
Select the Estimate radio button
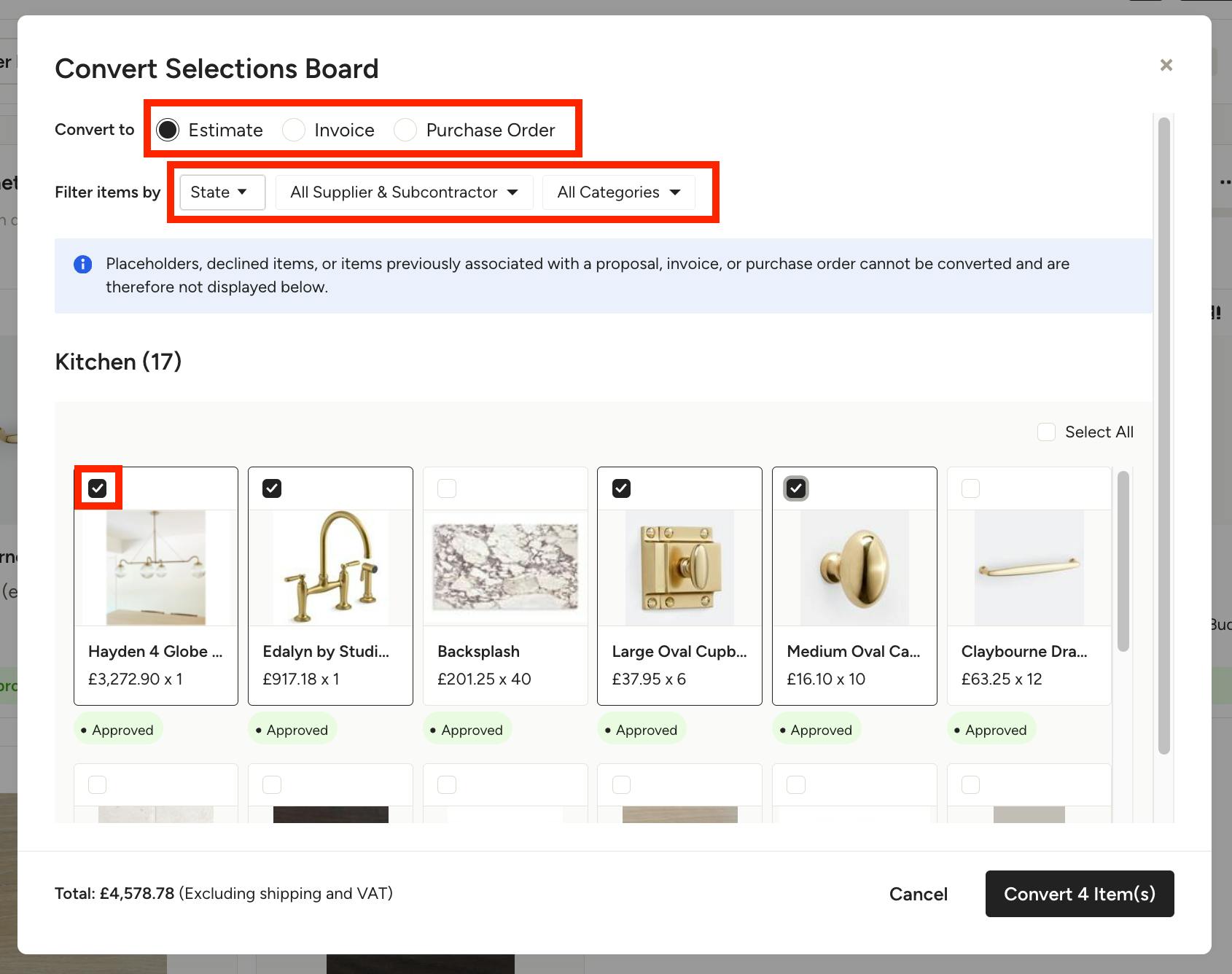pyautogui.click(x=168, y=130)
